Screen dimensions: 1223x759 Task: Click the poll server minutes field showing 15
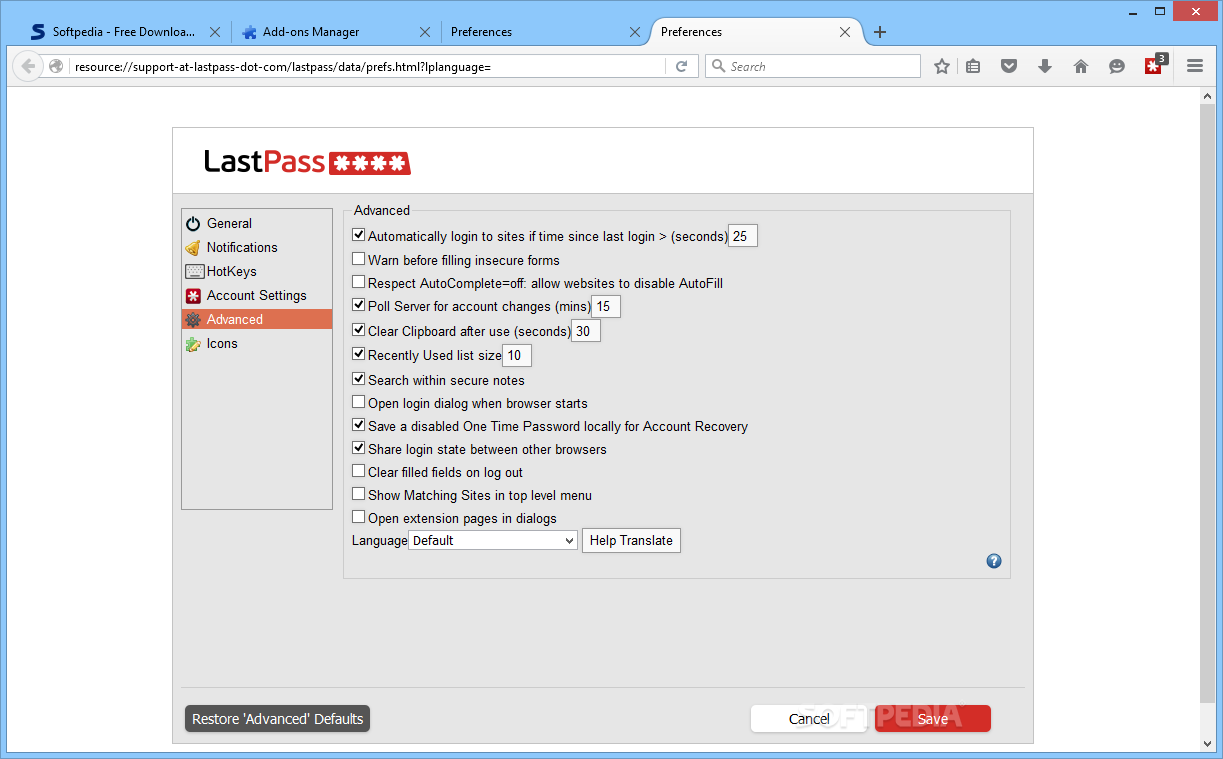coord(606,306)
